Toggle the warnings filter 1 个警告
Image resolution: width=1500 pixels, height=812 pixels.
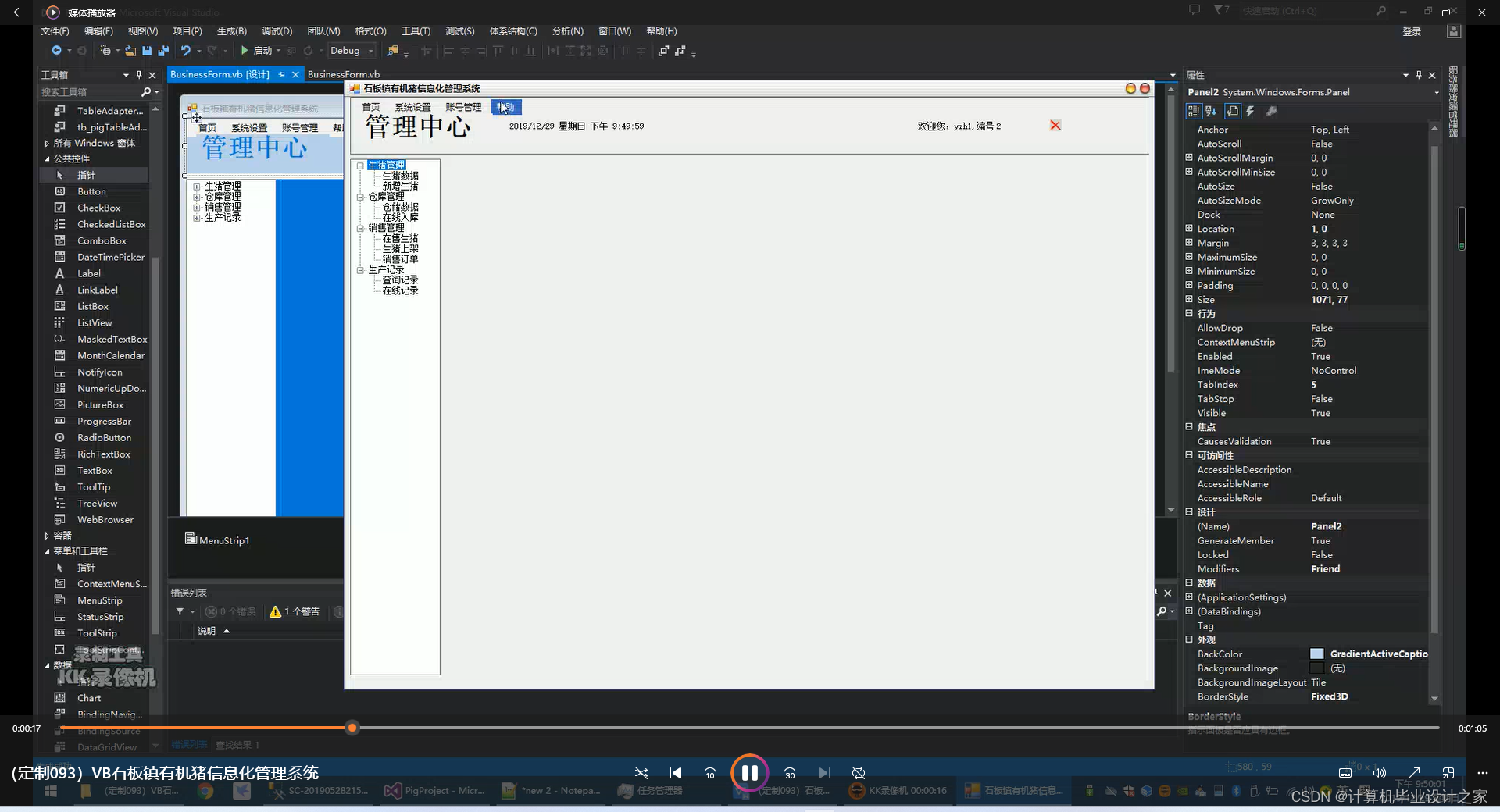coord(295,611)
